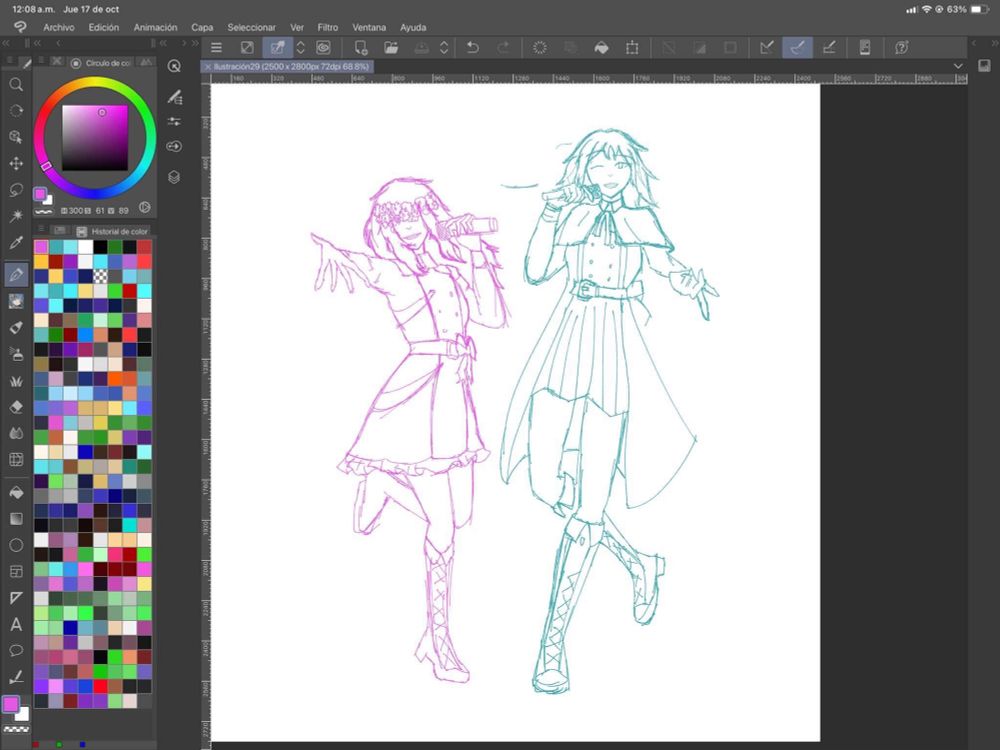Select the Lasso selection tool
1000x750 pixels.
(x=16, y=189)
